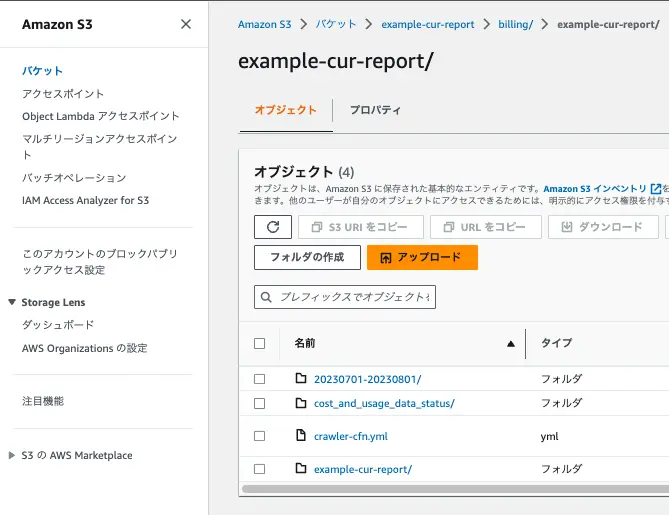Viewport: 669px width, 515px height.
Task: Switch to the プロパティ tab
Action: click(375, 110)
